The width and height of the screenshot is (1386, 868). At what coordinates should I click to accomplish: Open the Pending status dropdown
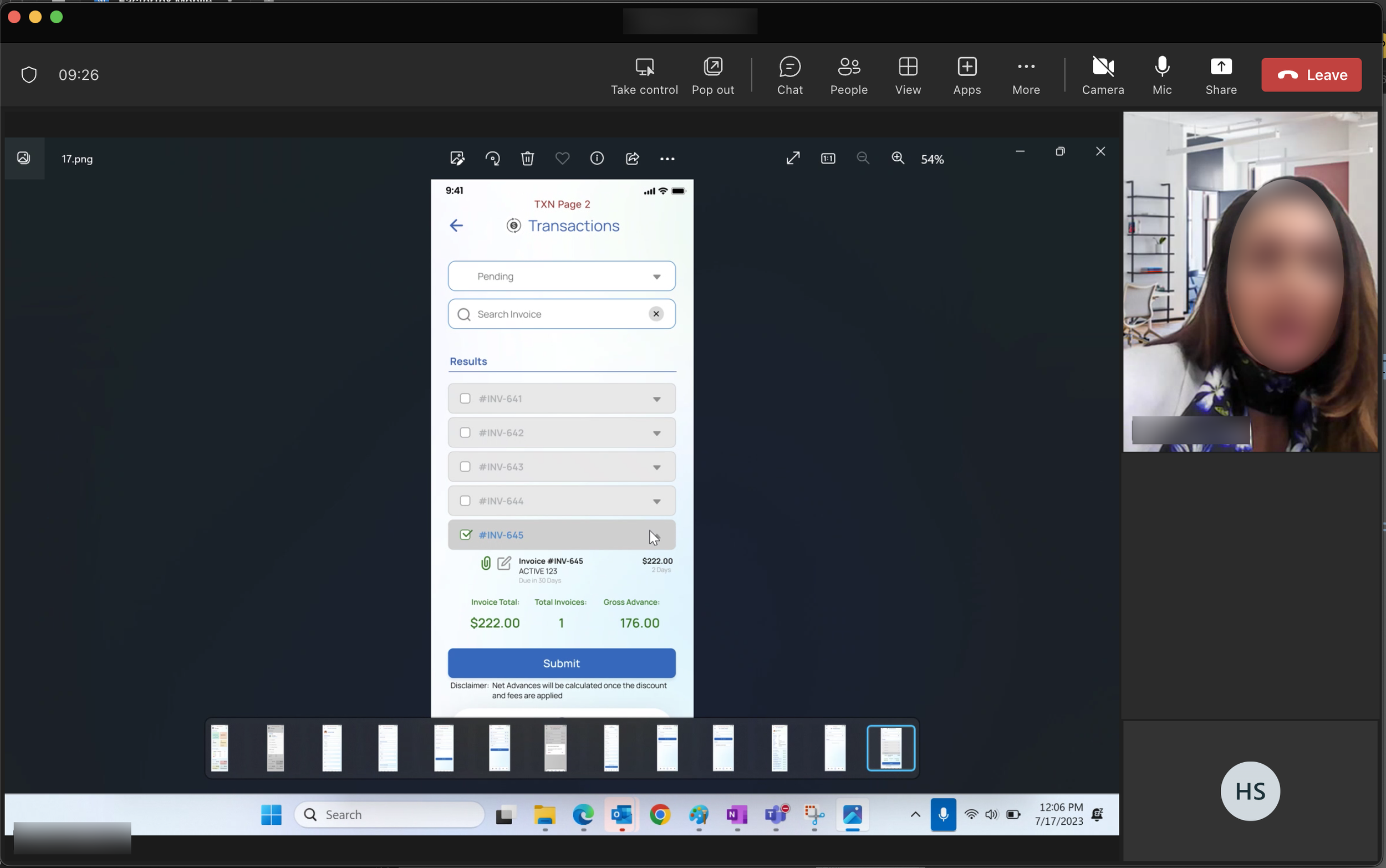562,276
